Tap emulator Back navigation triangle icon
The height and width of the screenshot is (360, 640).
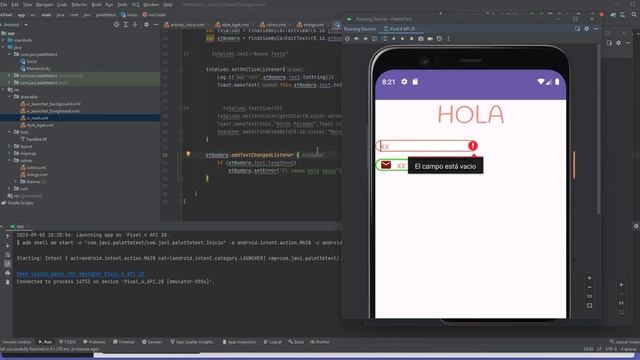(393, 38)
